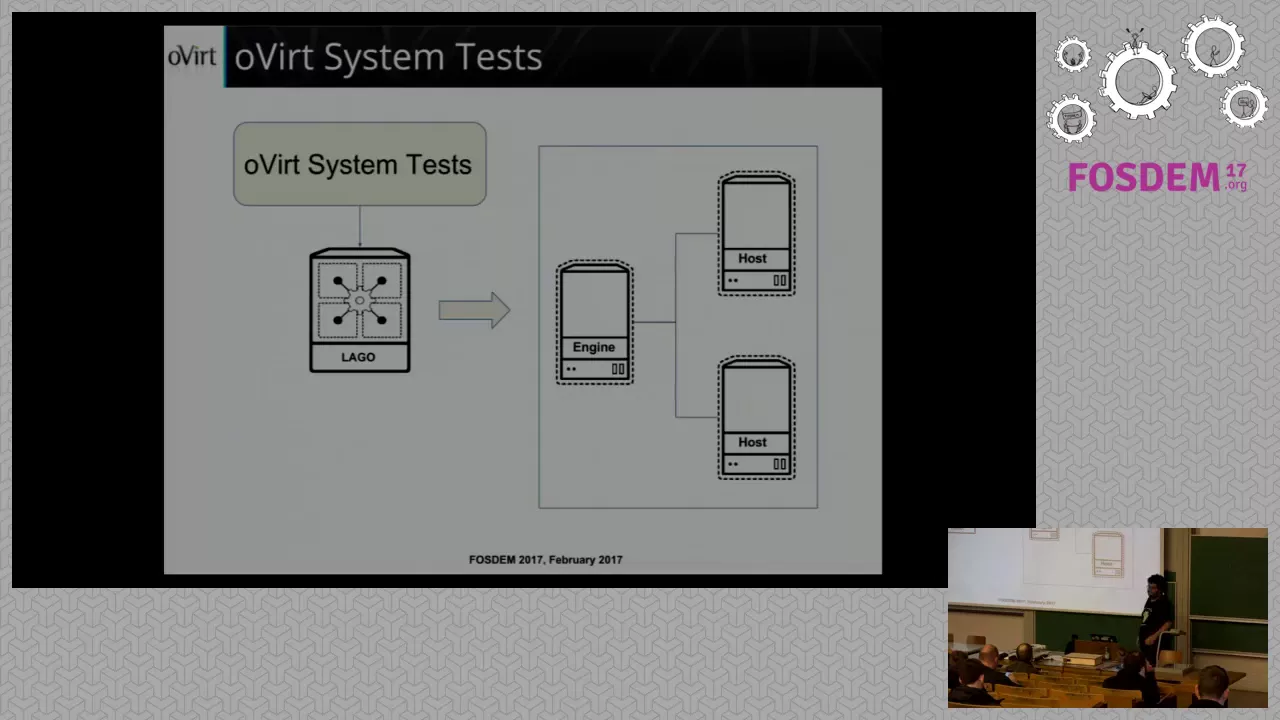Click the LAGO label
Image resolution: width=1280 pixels, height=720 pixels.
[x=358, y=357]
